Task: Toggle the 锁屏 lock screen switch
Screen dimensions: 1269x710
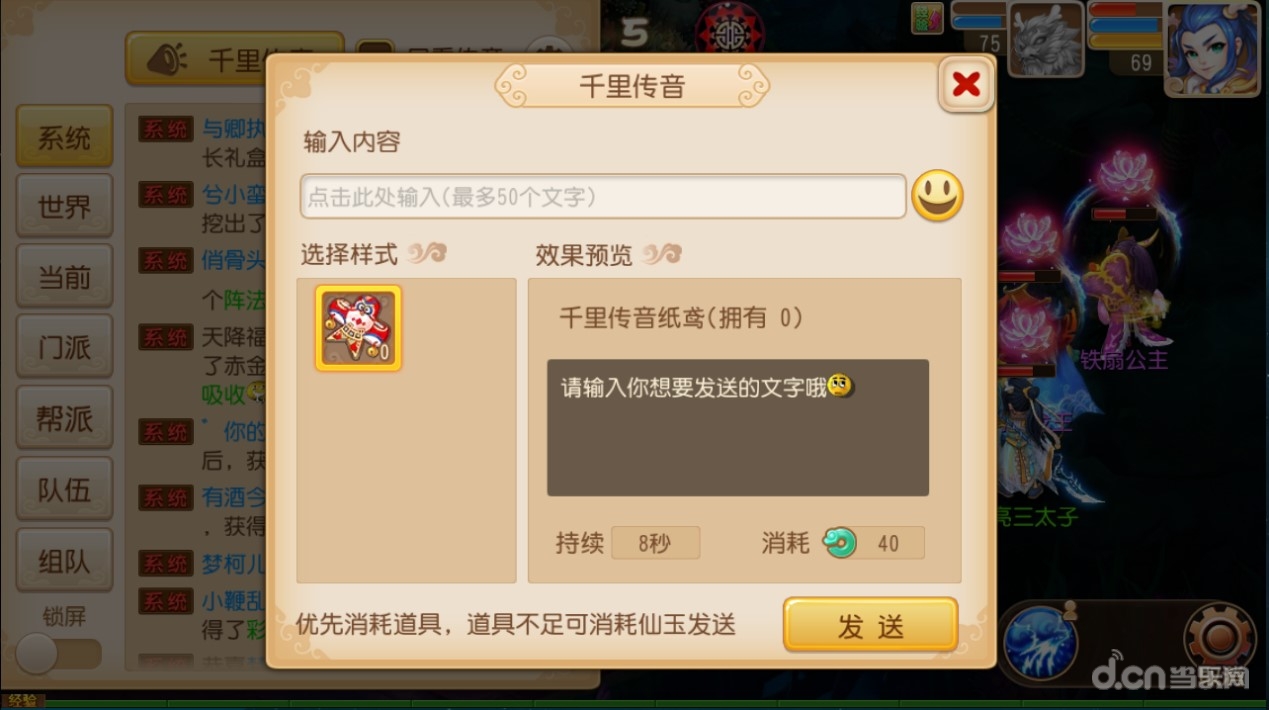Action: [x=58, y=654]
